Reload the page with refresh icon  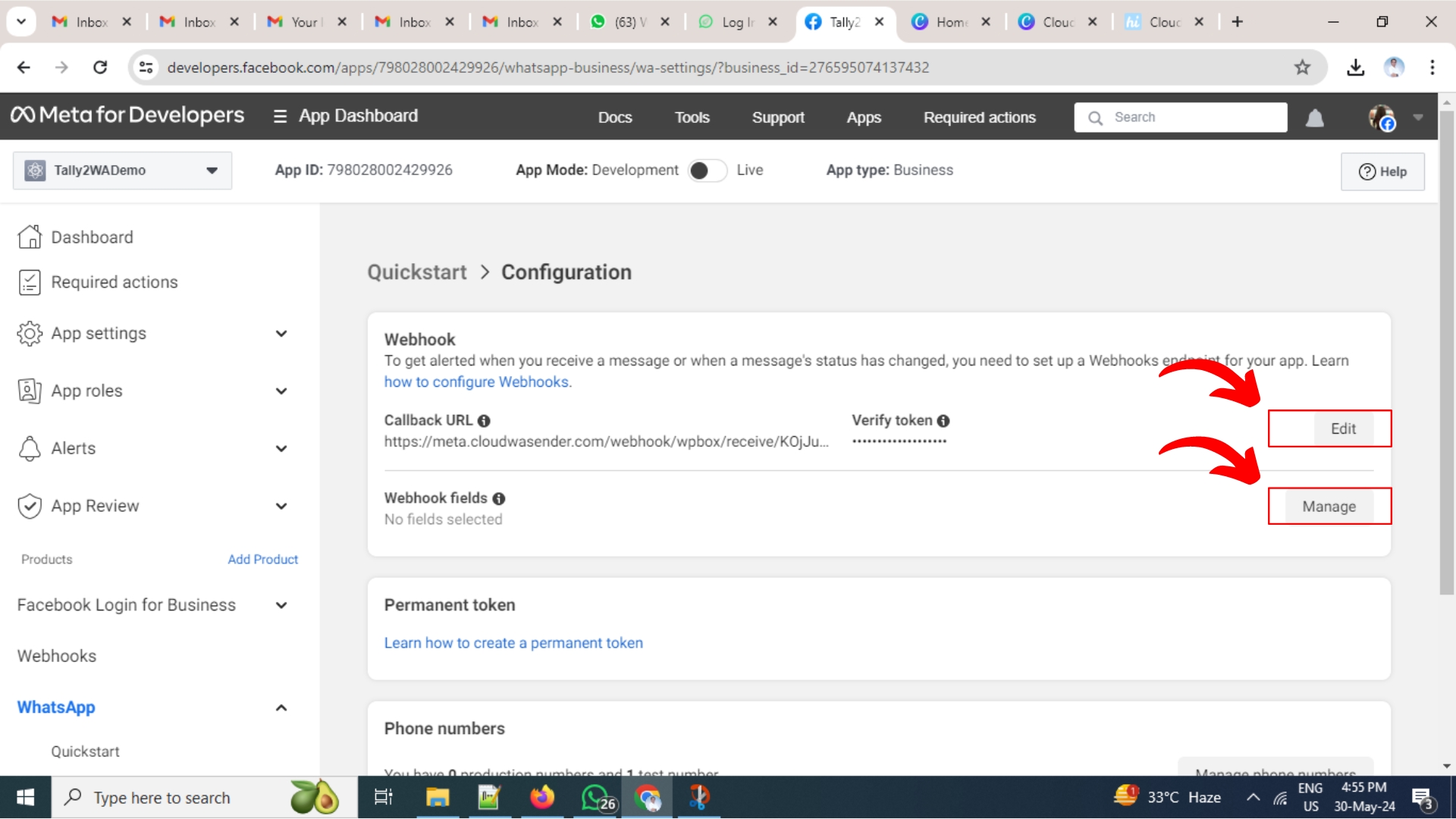[x=100, y=67]
